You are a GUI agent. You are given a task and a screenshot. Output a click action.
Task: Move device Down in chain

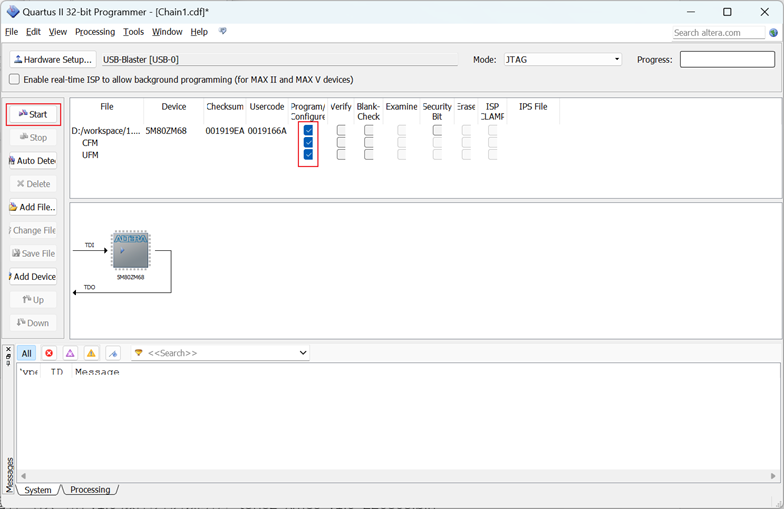click(x=34, y=323)
